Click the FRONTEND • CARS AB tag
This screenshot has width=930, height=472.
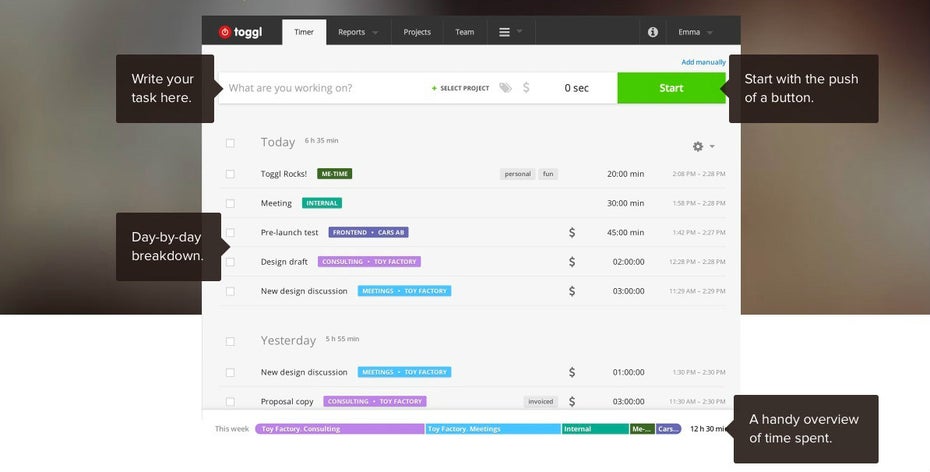[368, 232]
